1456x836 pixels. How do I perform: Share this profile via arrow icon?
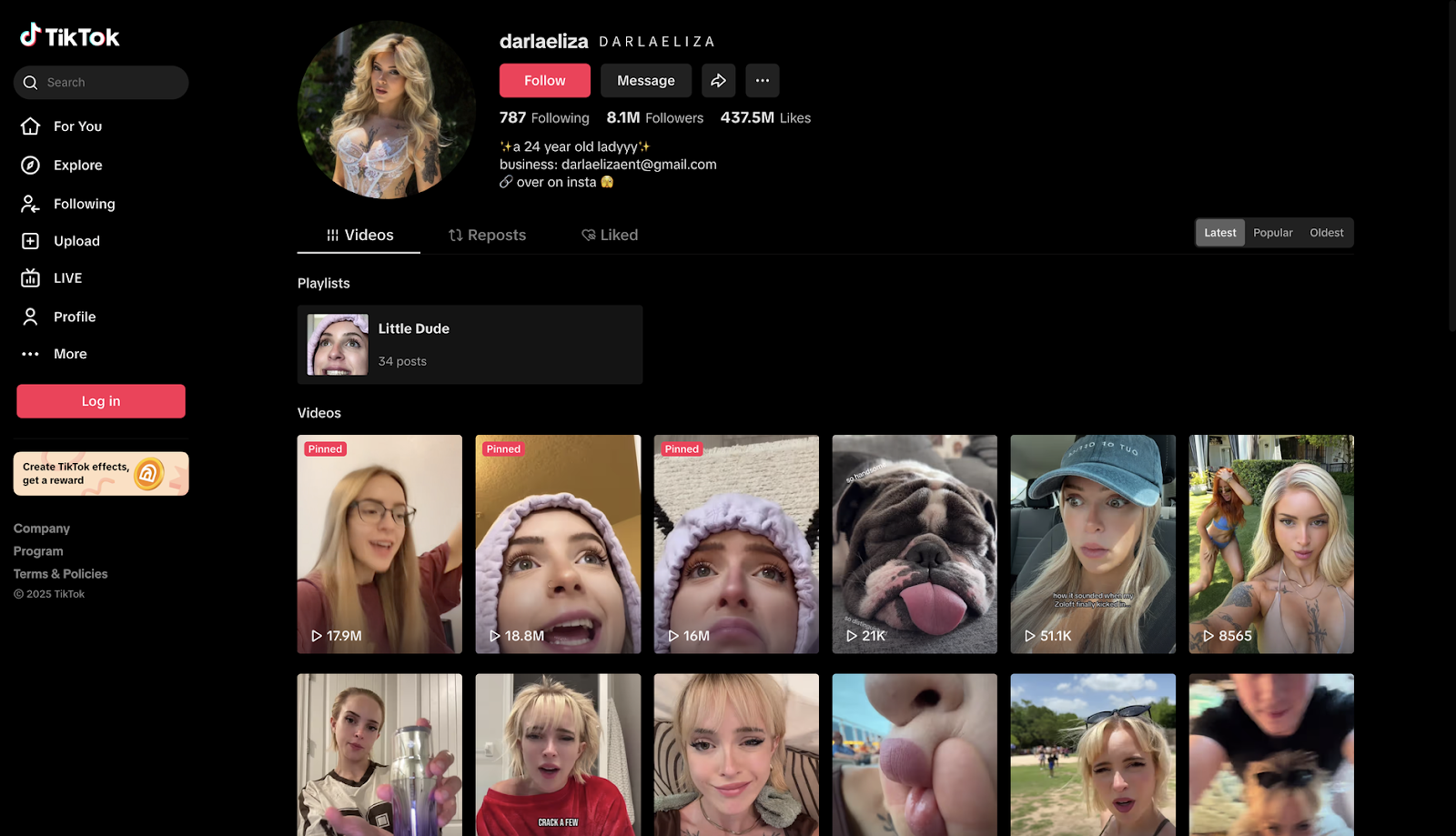coord(718,81)
